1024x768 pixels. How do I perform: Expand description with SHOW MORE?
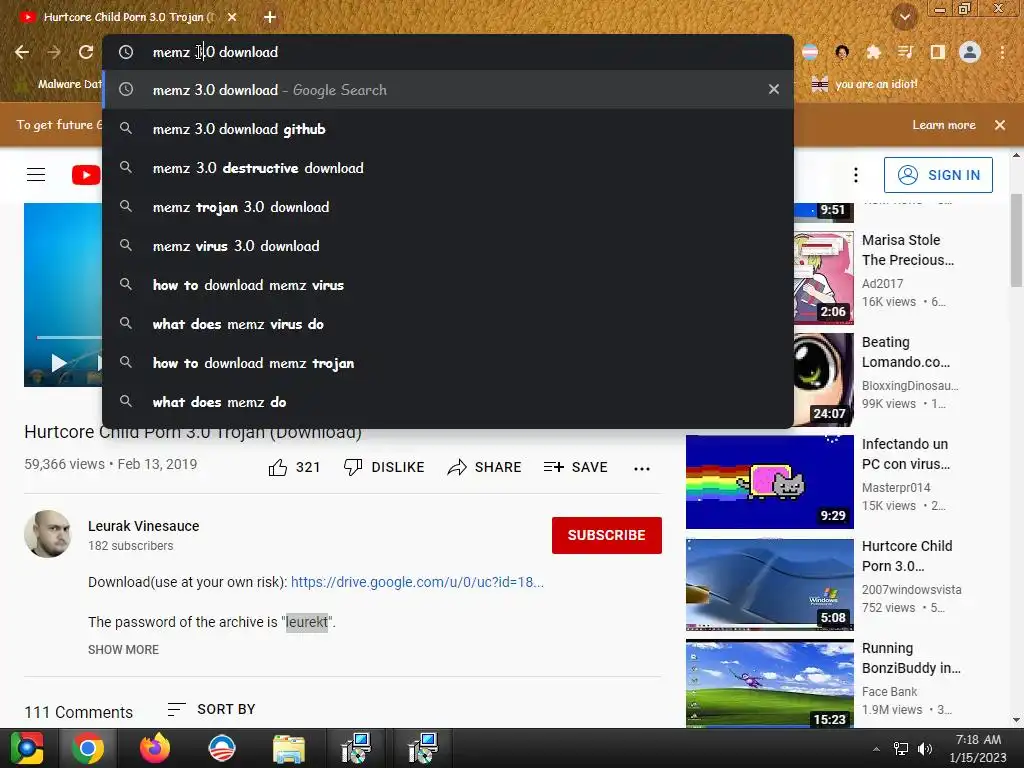[123, 650]
